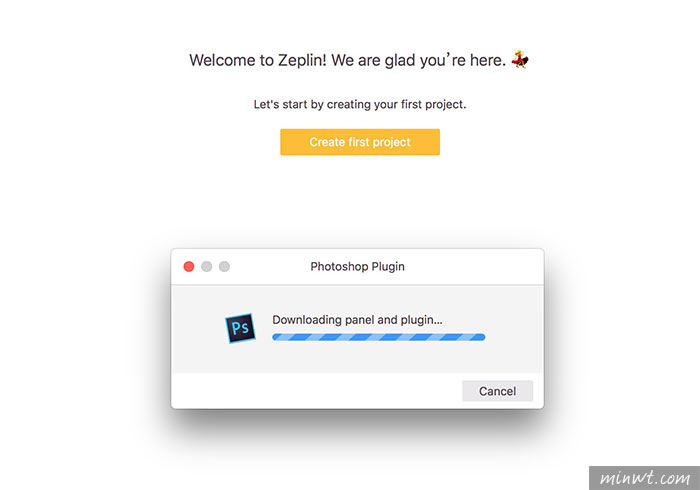This screenshot has width=700, height=490.
Task: Click the word 'Plugin' in the dialog title
Action: pyautogui.click(x=388, y=267)
